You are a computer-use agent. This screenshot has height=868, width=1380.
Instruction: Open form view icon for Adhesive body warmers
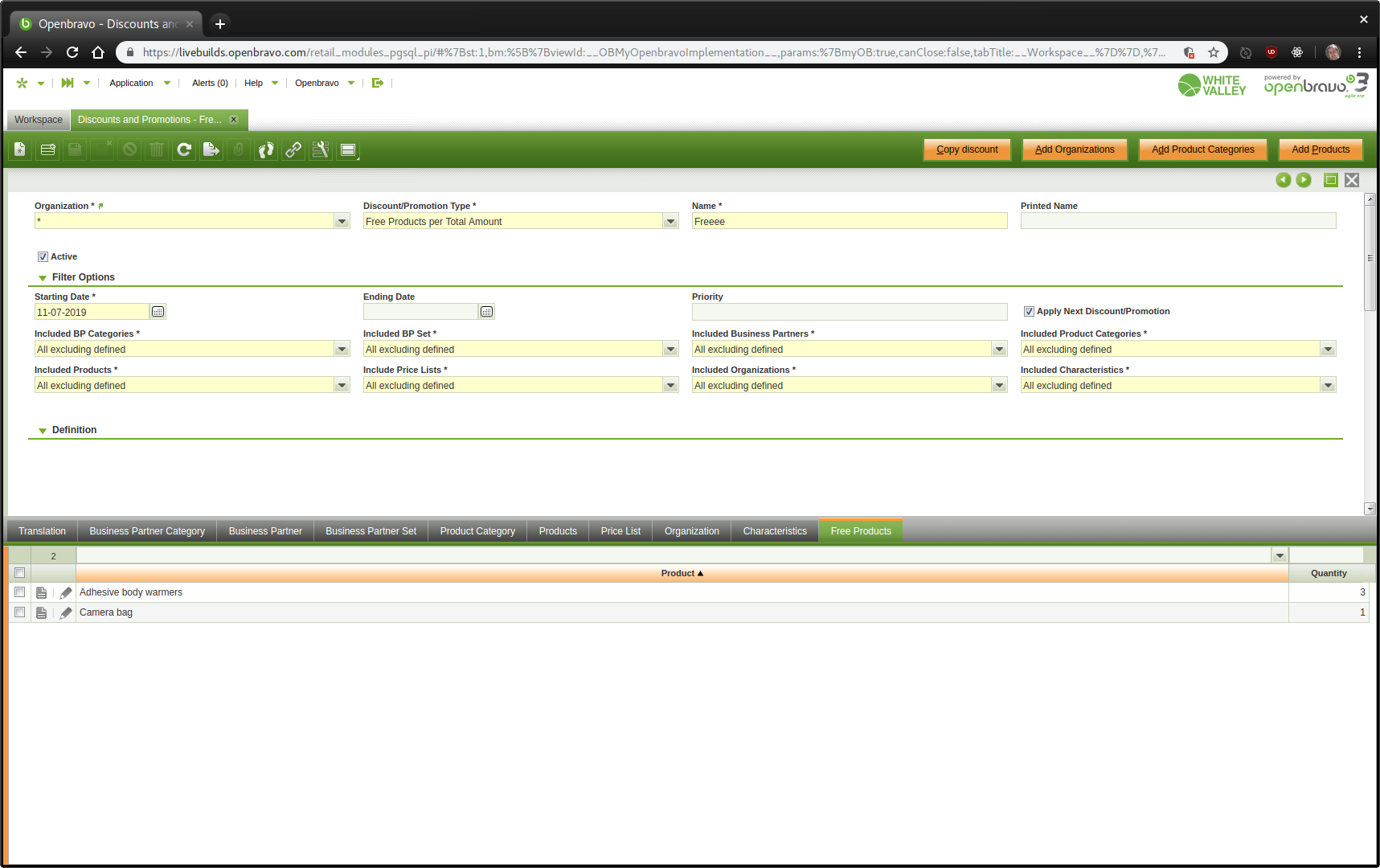[42, 592]
